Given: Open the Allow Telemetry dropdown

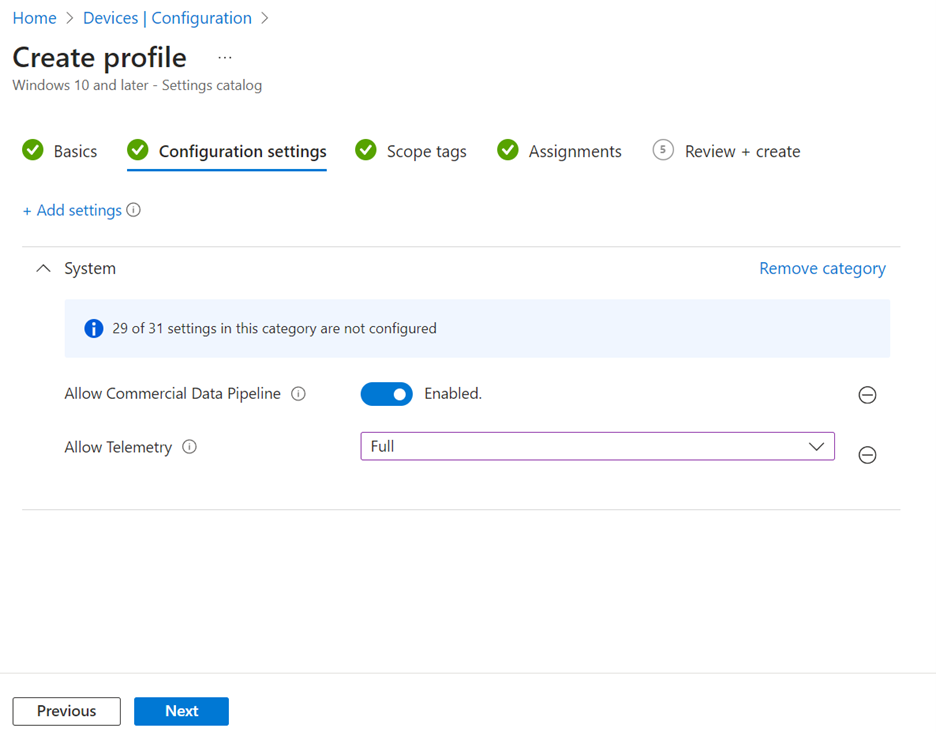Looking at the screenshot, I should pos(596,447).
